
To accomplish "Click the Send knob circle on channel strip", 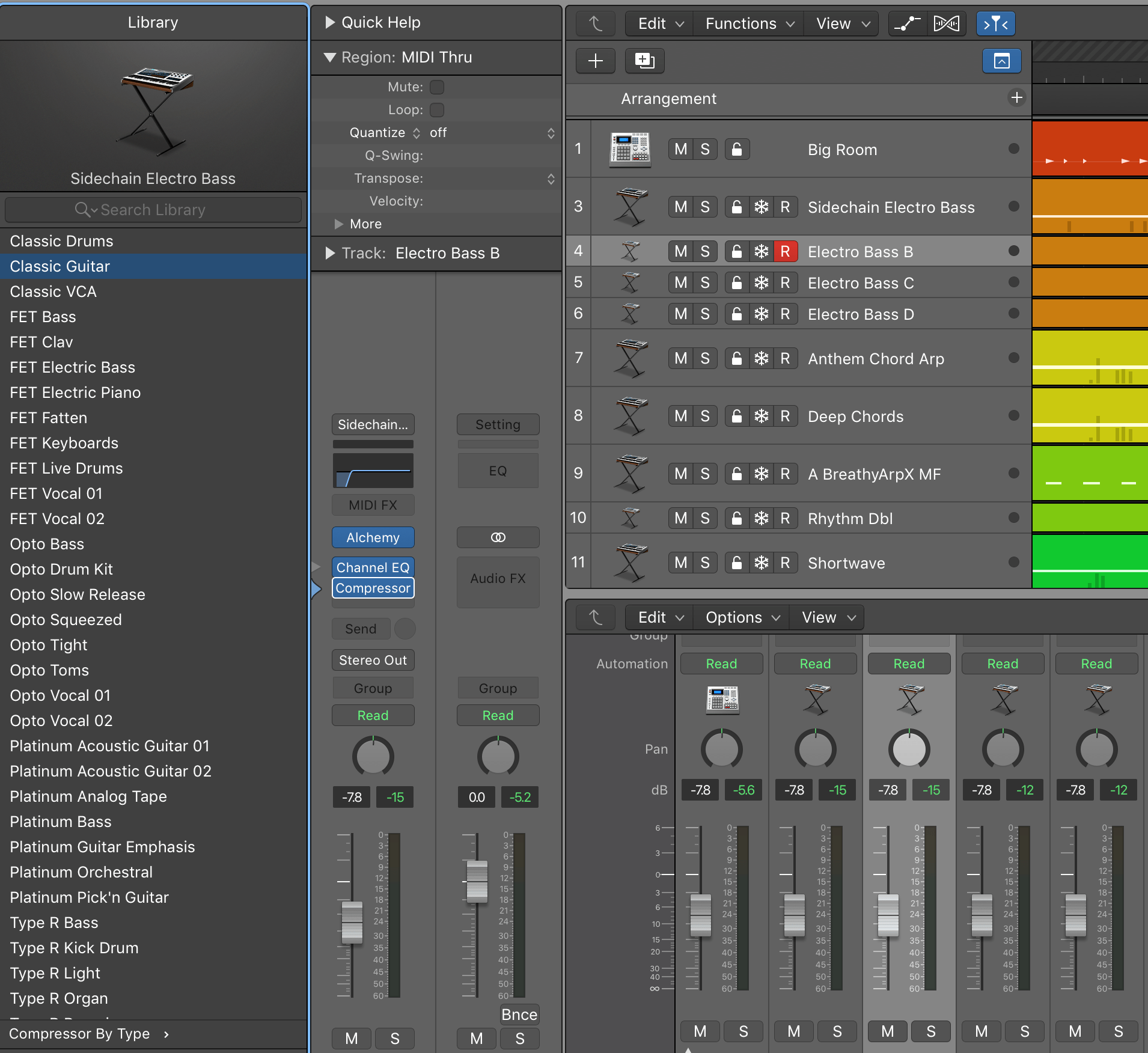I will (405, 629).
